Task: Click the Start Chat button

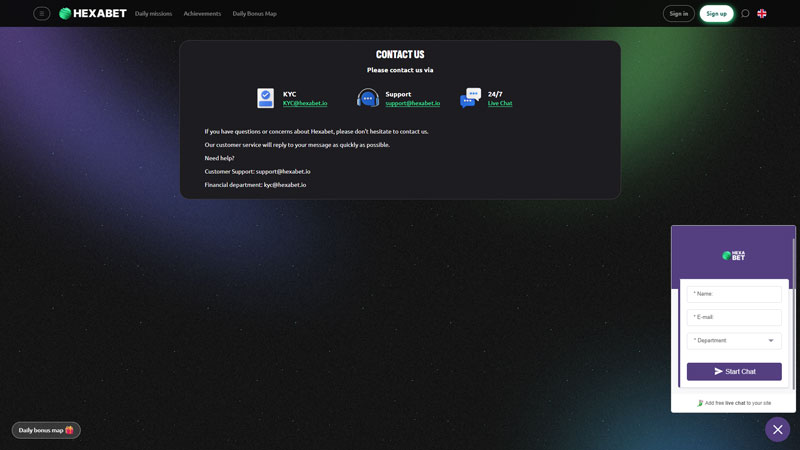Action: pyautogui.click(x=734, y=371)
